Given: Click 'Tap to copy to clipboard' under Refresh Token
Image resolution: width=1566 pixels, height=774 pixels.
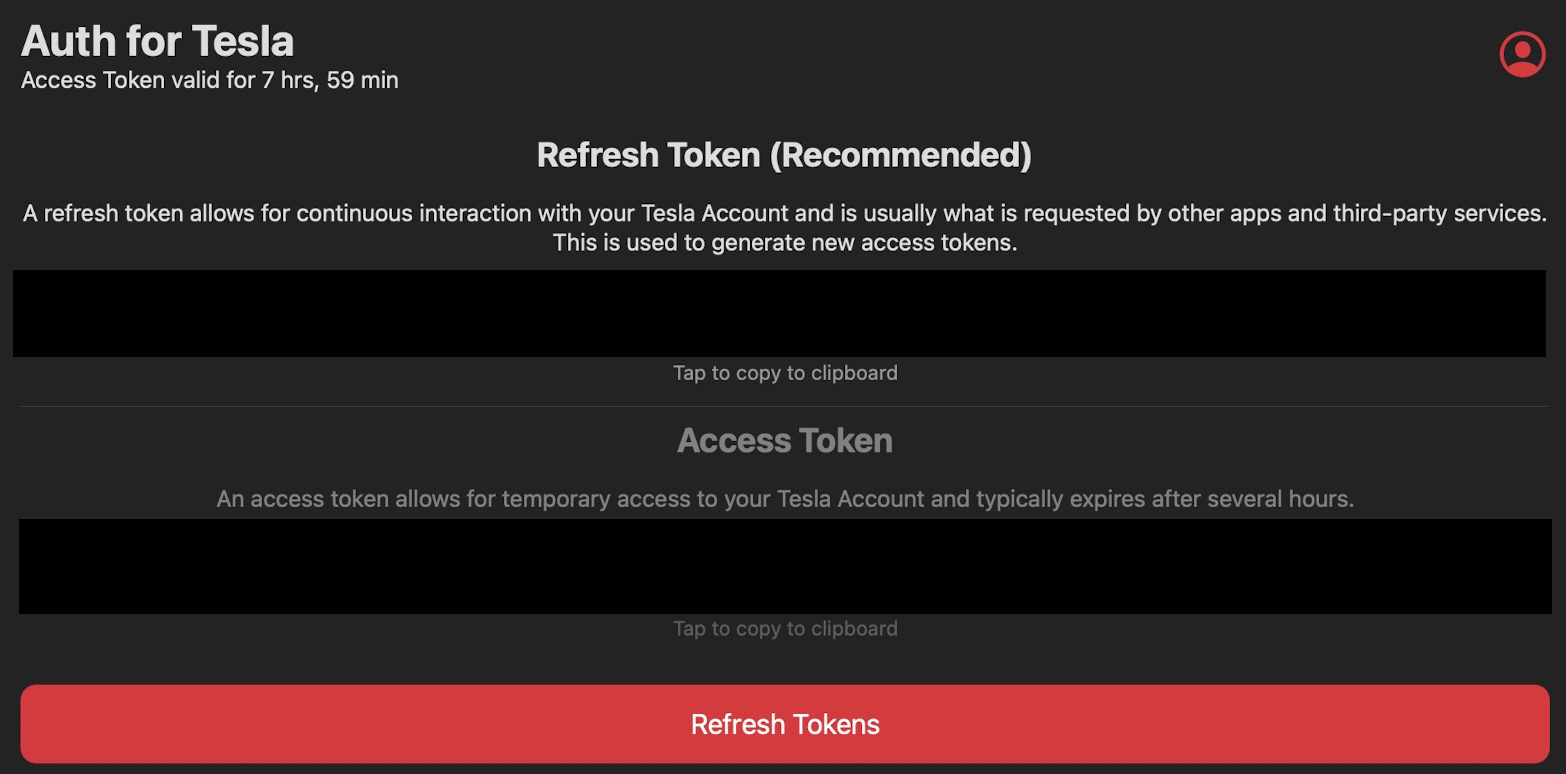Looking at the screenshot, I should pyautogui.click(x=783, y=372).
